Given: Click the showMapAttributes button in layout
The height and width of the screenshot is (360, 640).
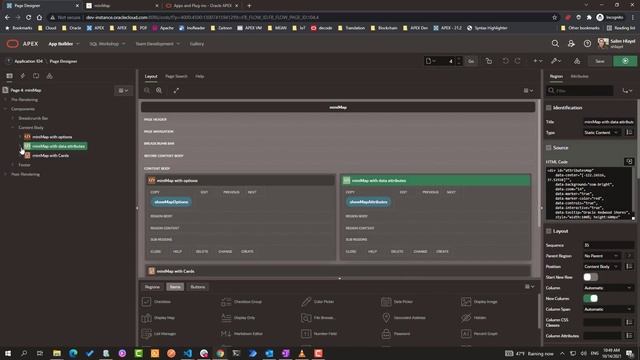Looking at the screenshot, I should coord(368,202).
